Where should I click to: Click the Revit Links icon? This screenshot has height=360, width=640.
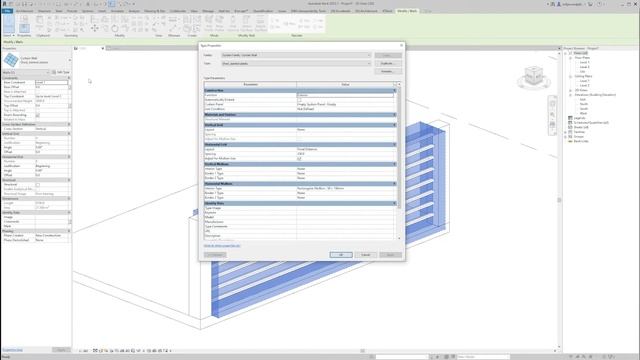click(570, 141)
